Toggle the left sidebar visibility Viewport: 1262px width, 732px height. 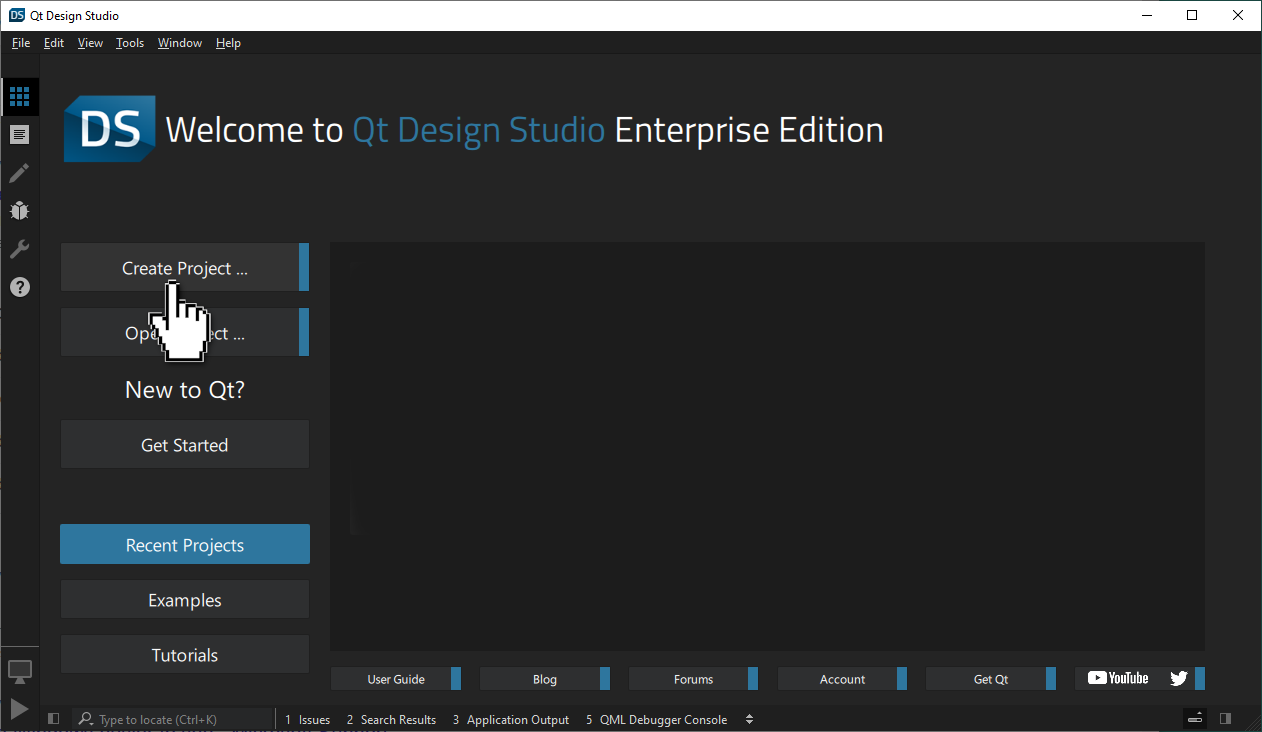point(54,719)
